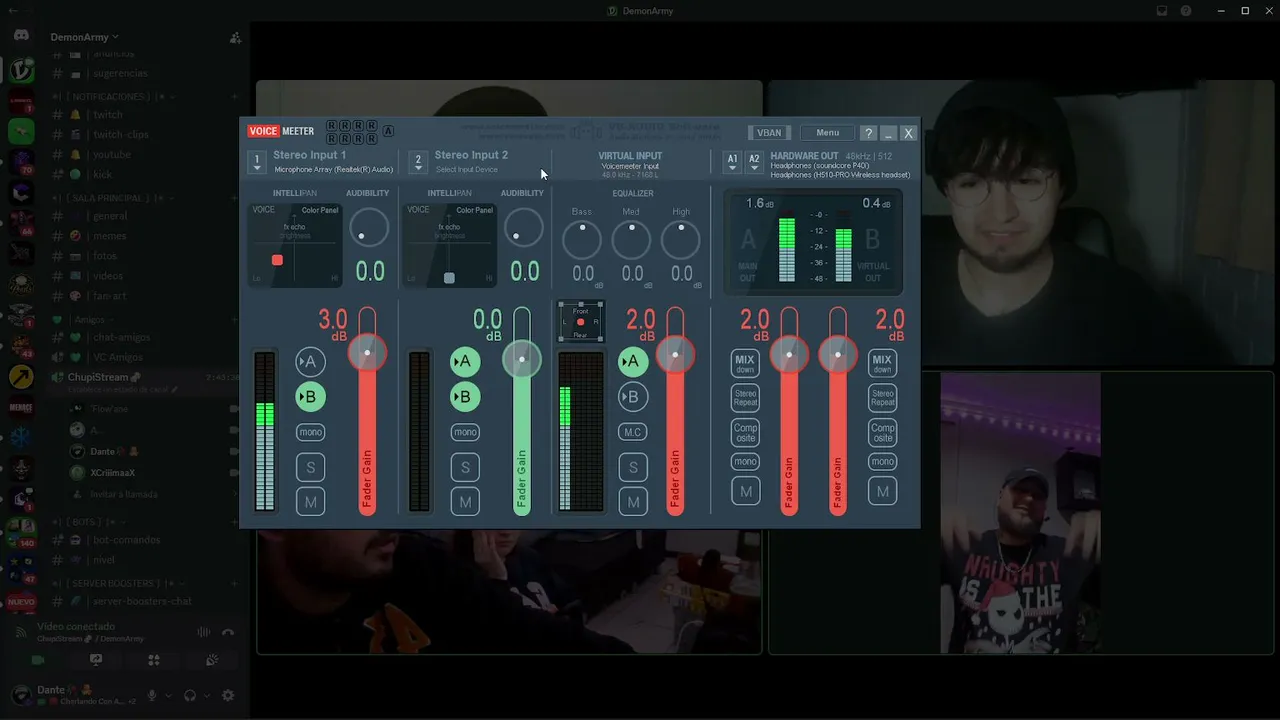Open the blue snowflake server icon
Image resolution: width=1280 pixels, height=720 pixels.
click(x=21, y=437)
